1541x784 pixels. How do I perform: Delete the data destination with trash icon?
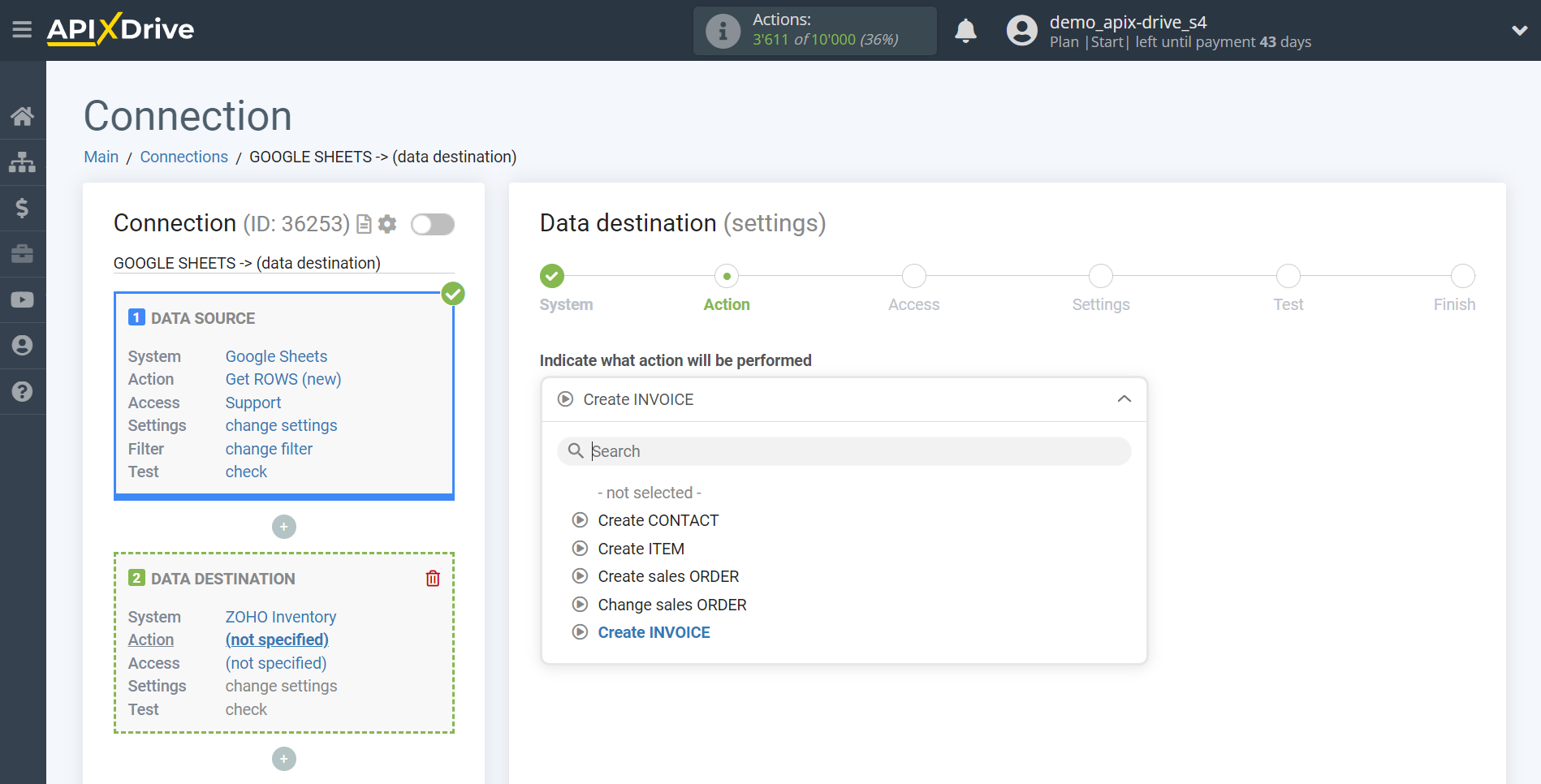coord(433,579)
